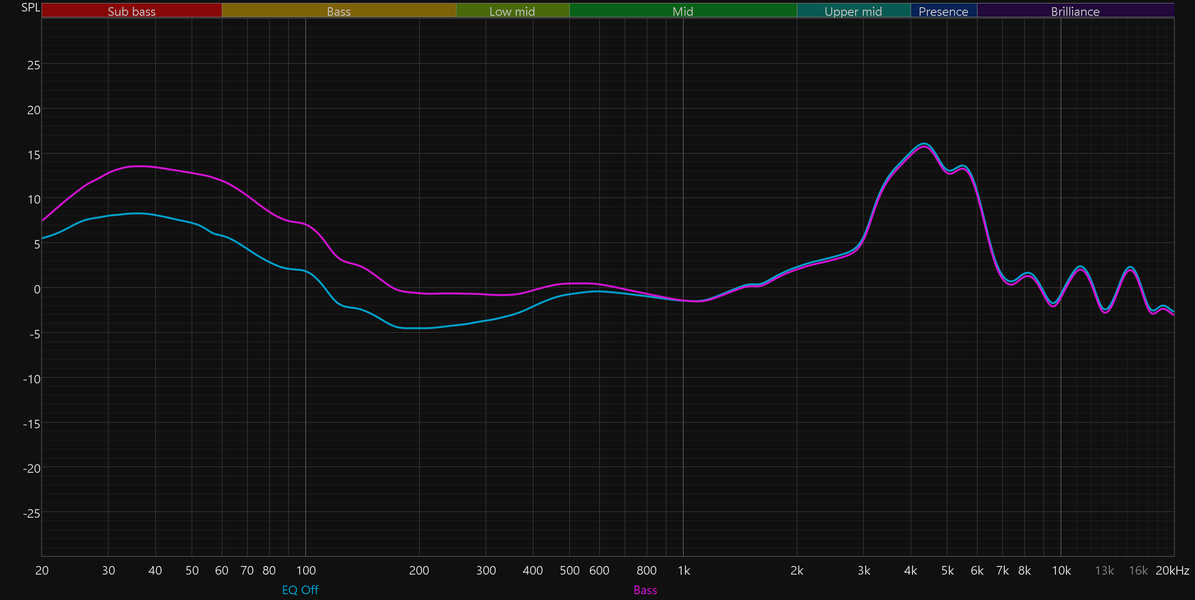Click the 25 dB level label
Viewport: 1195px width, 600px height.
tap(34, 65)
